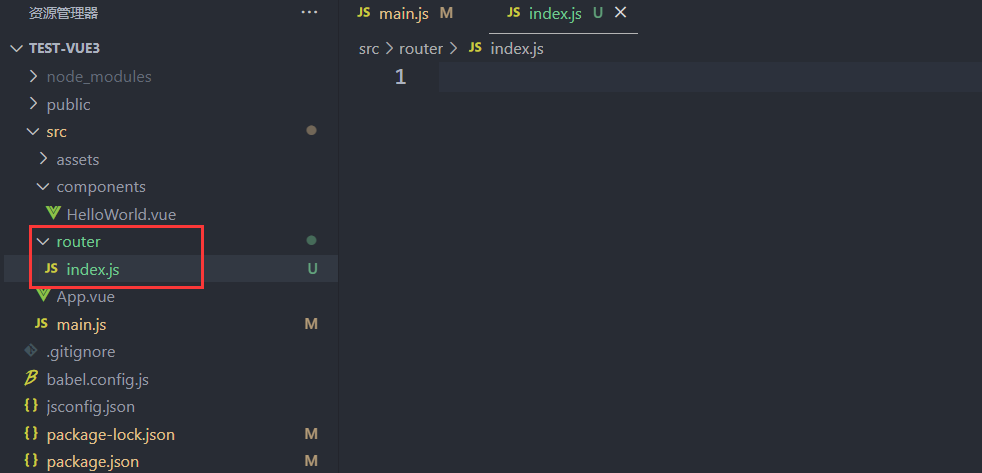Click the src breadcrumb segment
This screenshot has width=982, height=473.
click(368, 48)
